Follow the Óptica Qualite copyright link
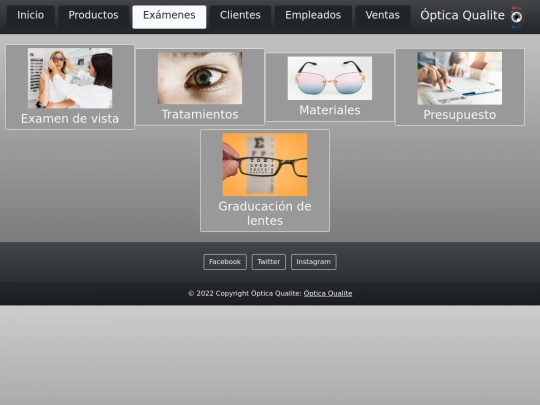The width and height of the screenshot is (540, 405). (x=328, y=293)
